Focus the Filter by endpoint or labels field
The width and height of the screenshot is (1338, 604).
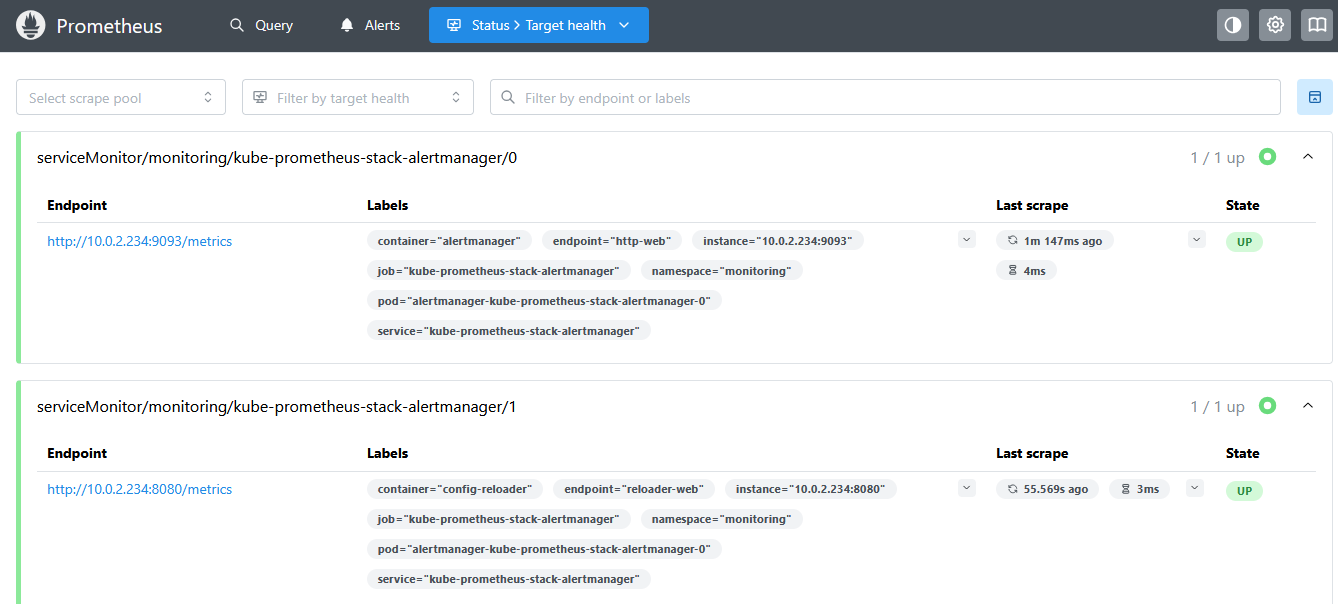(885, 97)
